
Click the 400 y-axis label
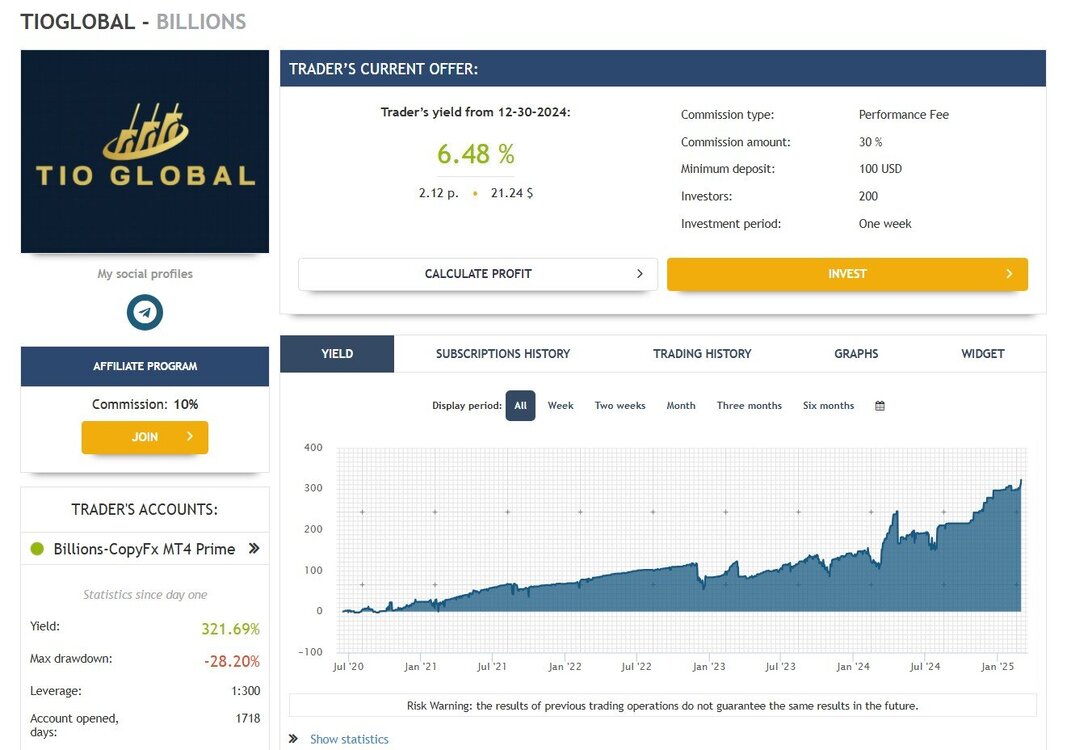[x=313, y=447]
